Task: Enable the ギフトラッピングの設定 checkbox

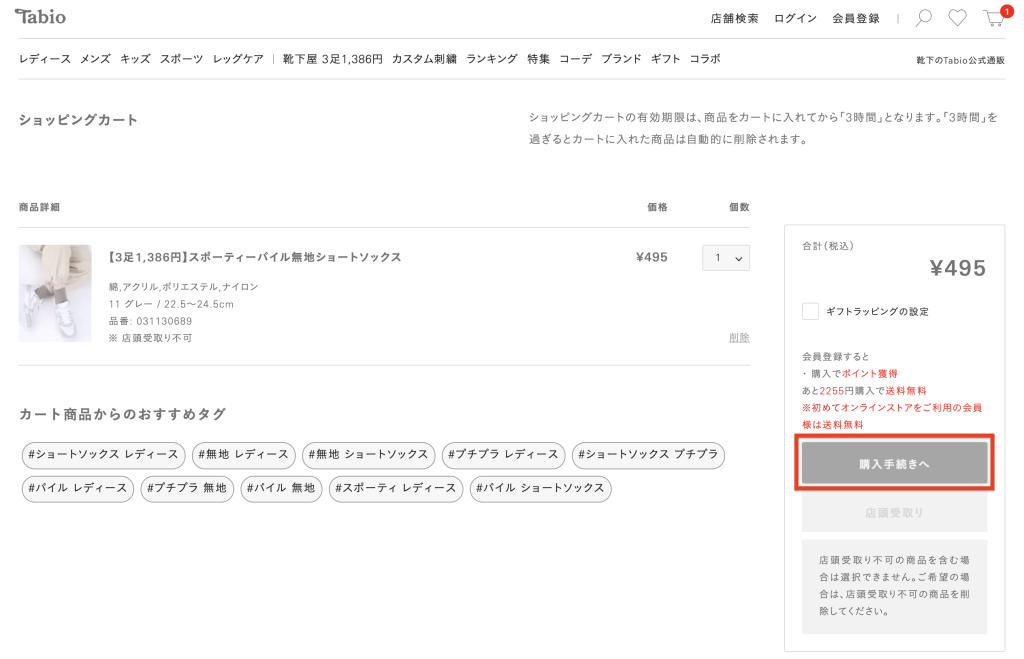Action: pyautogui.click(x=810, y=311)
